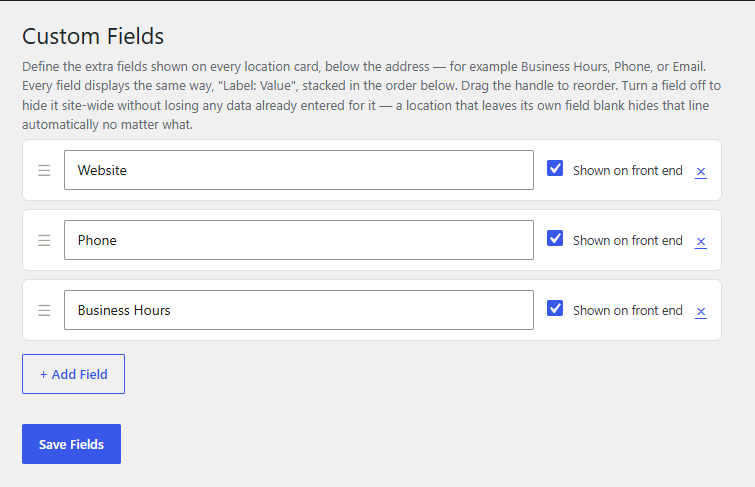Click the drag handle beside Phone field
Screen dimensions: 755x487
coord(44,240)
